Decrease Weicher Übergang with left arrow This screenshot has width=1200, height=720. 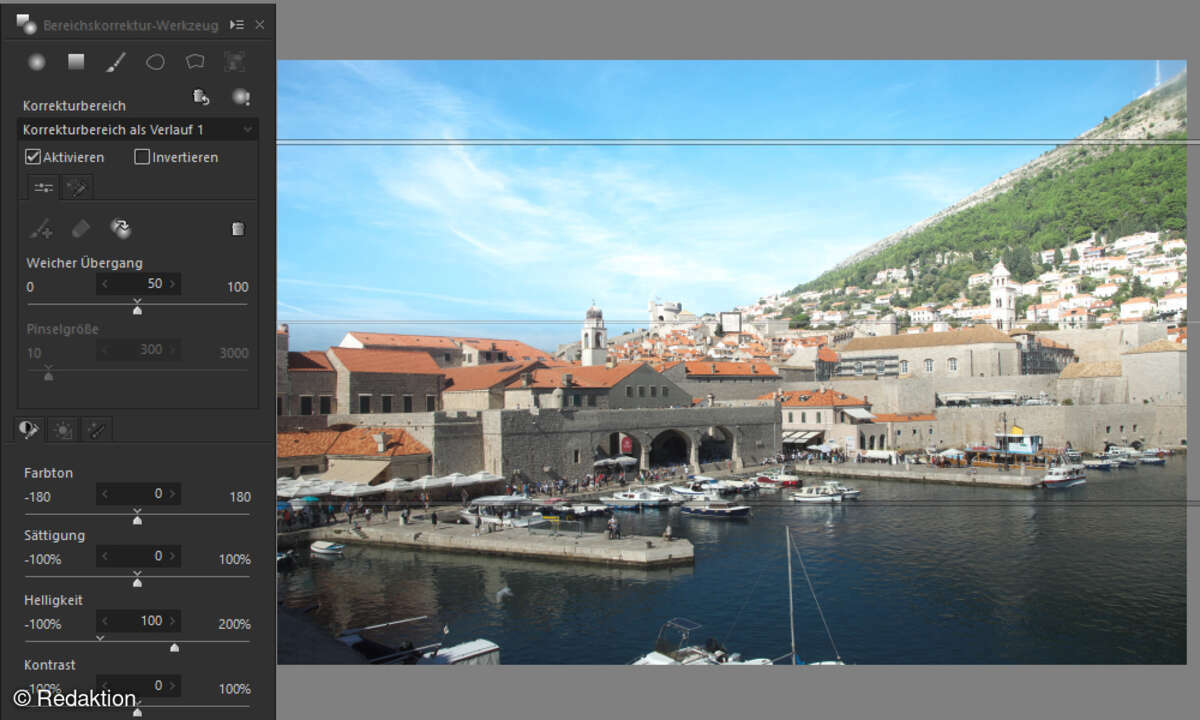click(104, 284)
